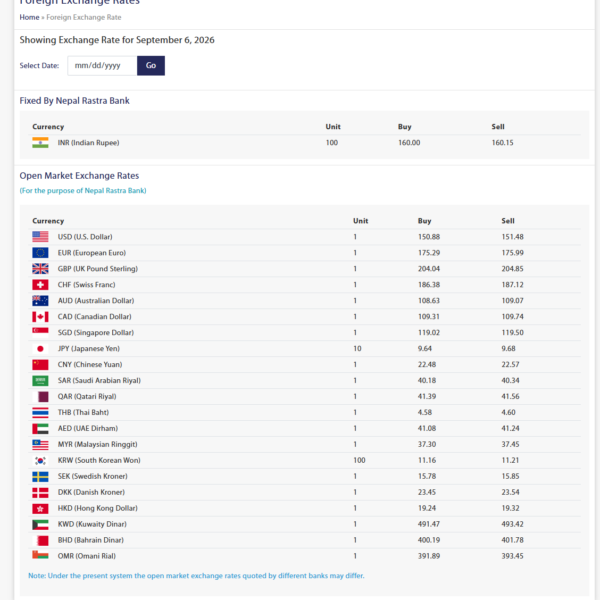Viewport: 600px width, 600px height.
Task: Click the Canadian flag icon for CAD
Action: pos(40,317)
